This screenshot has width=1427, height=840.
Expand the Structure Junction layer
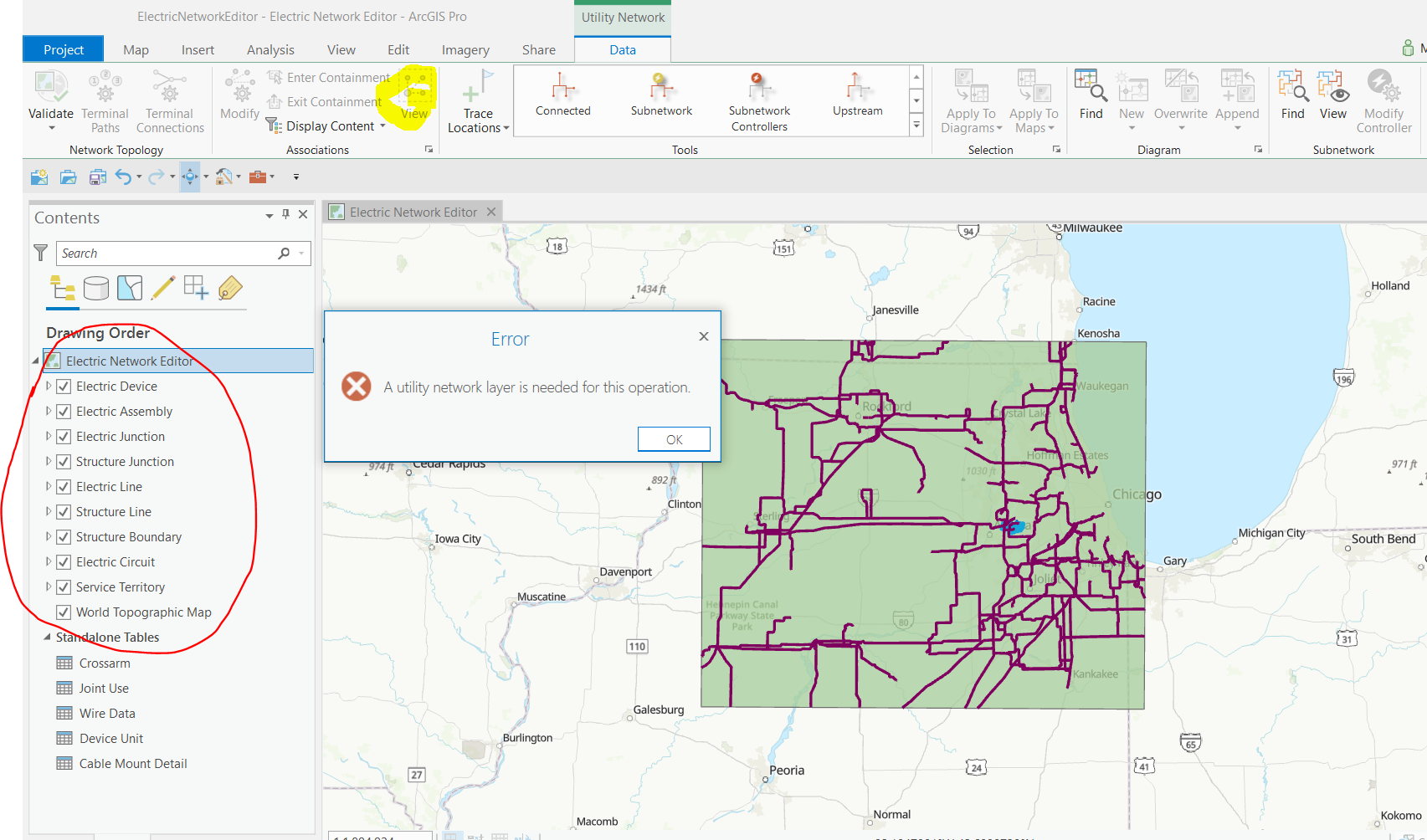[49, 461]
